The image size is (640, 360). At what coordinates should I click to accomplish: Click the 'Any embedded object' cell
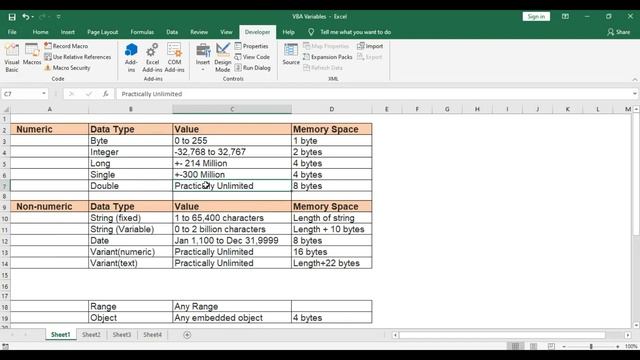(x=232, y=318)
